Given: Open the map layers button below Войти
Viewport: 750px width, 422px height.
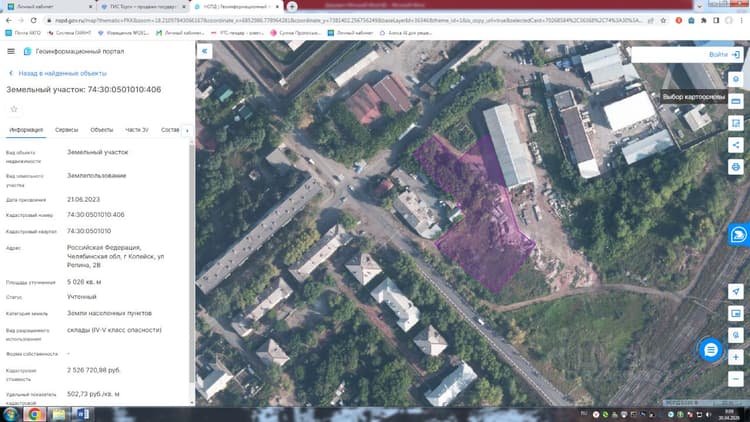Looking at the screenshot, I should [736, 79].
